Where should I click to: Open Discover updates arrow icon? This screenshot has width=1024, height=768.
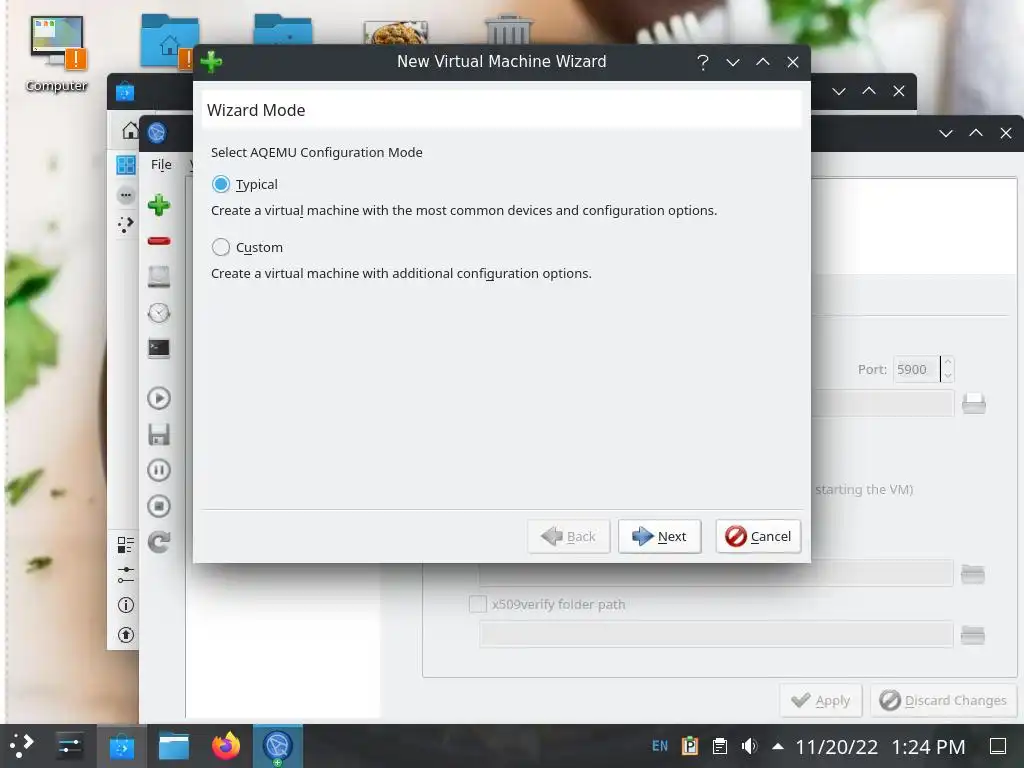point(125,635)
